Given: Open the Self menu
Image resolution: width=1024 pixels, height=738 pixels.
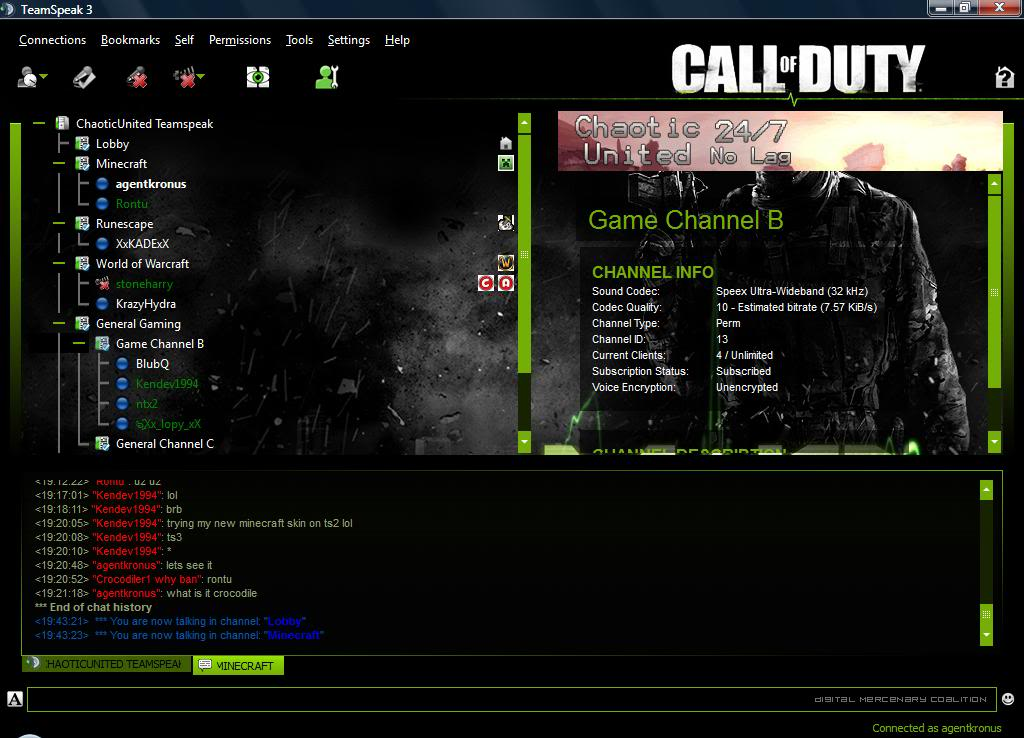Looking at the screenshot, I should 184,40.
